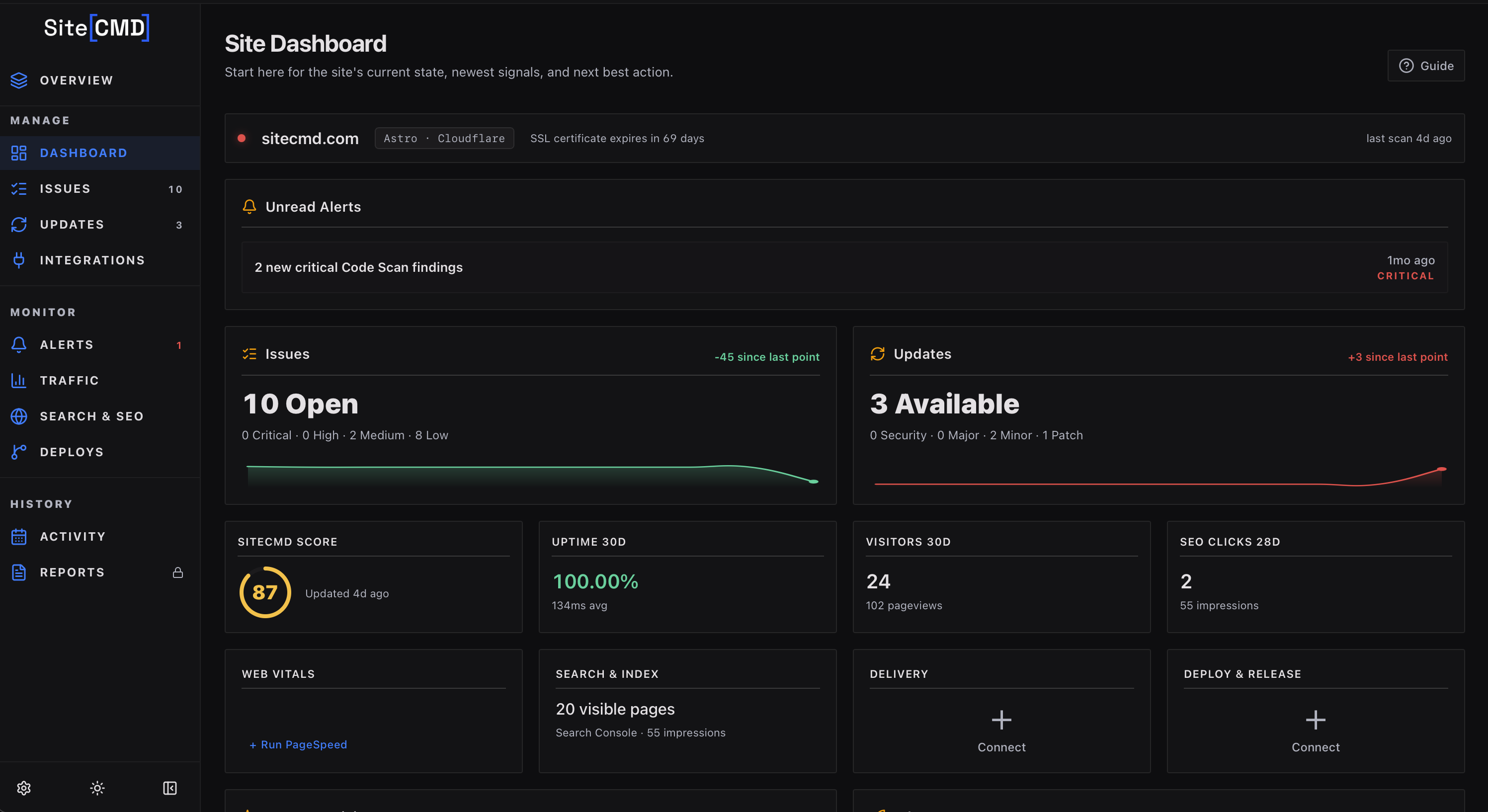Go to the Issues section
Image resolution: width=1488 pixels, height=812 pixels.
tap(100, 189)
